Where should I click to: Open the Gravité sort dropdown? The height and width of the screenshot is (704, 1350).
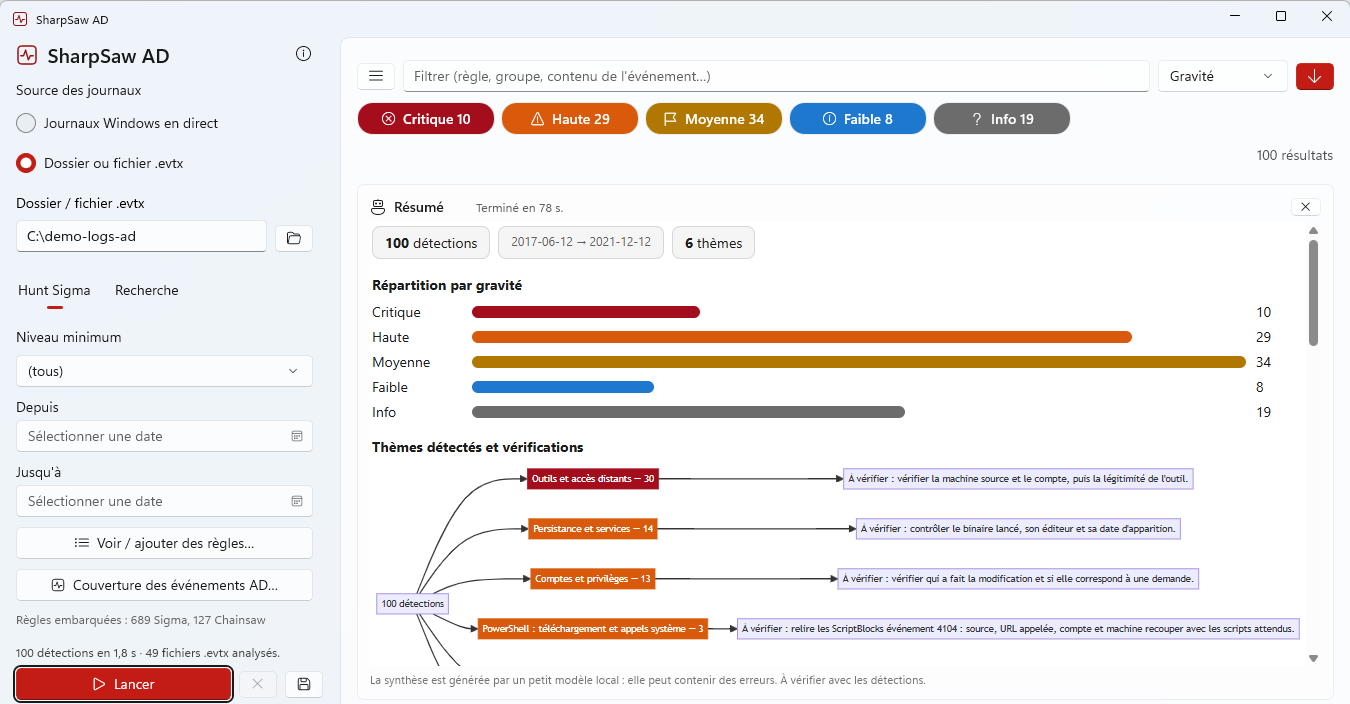[x=1223, y=76]
